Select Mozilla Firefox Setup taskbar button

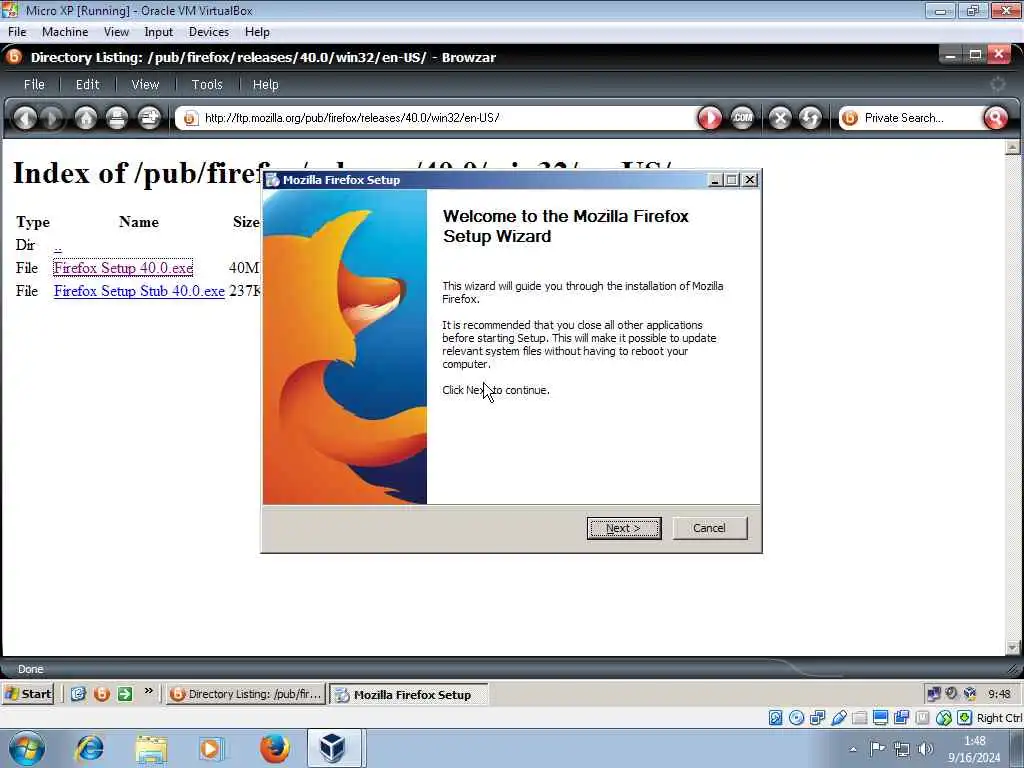click(x=409, y=694)
